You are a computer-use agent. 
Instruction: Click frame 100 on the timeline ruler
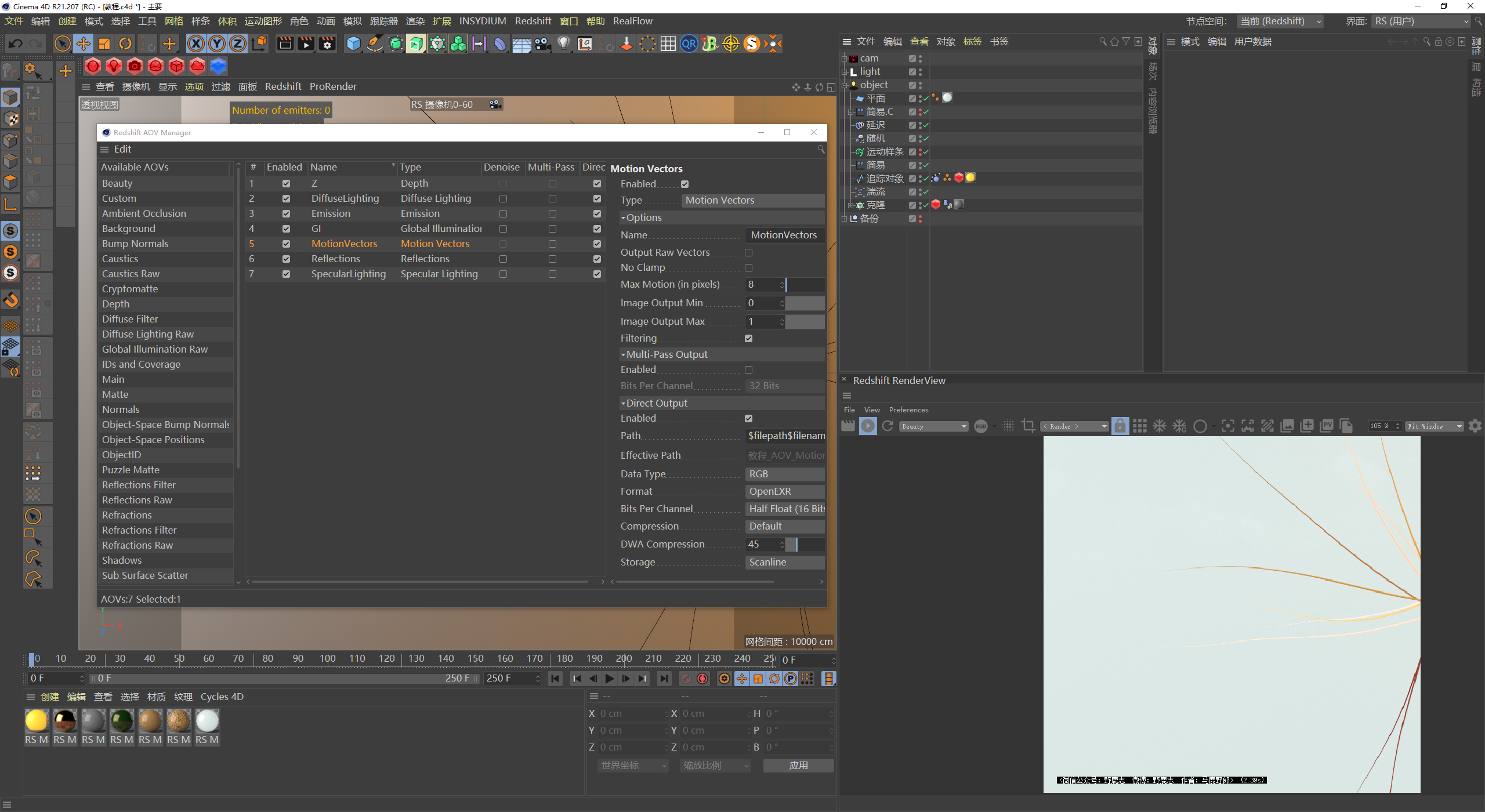coord(328,658)
